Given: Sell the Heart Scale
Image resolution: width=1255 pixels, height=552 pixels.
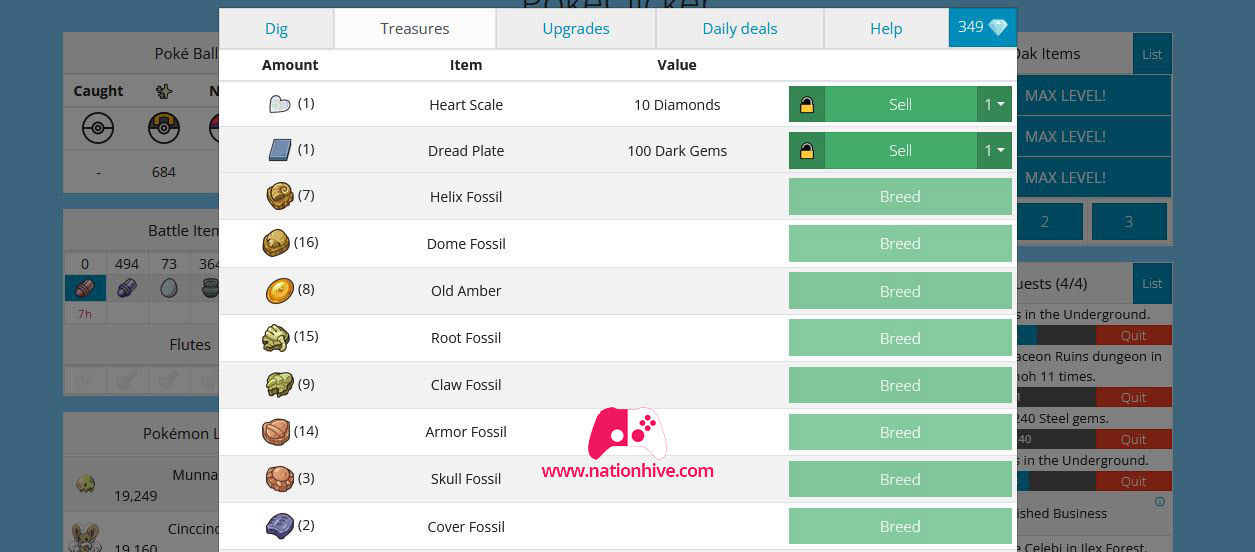Looking at the screenshot, I should pyautogui.click(x=900, y=104).
